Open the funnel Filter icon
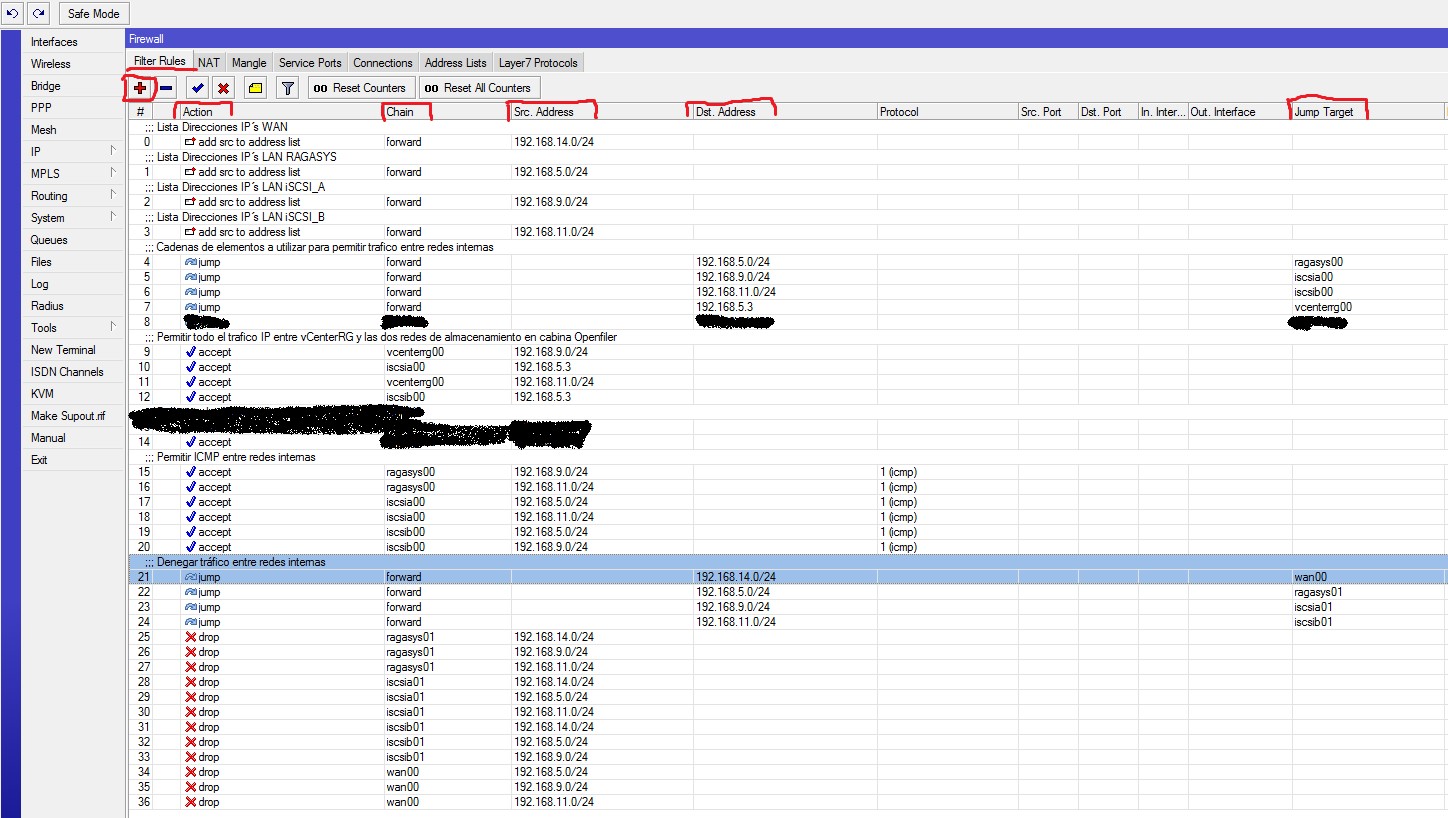Screen dimensions: 1448x818 (287, 88)
